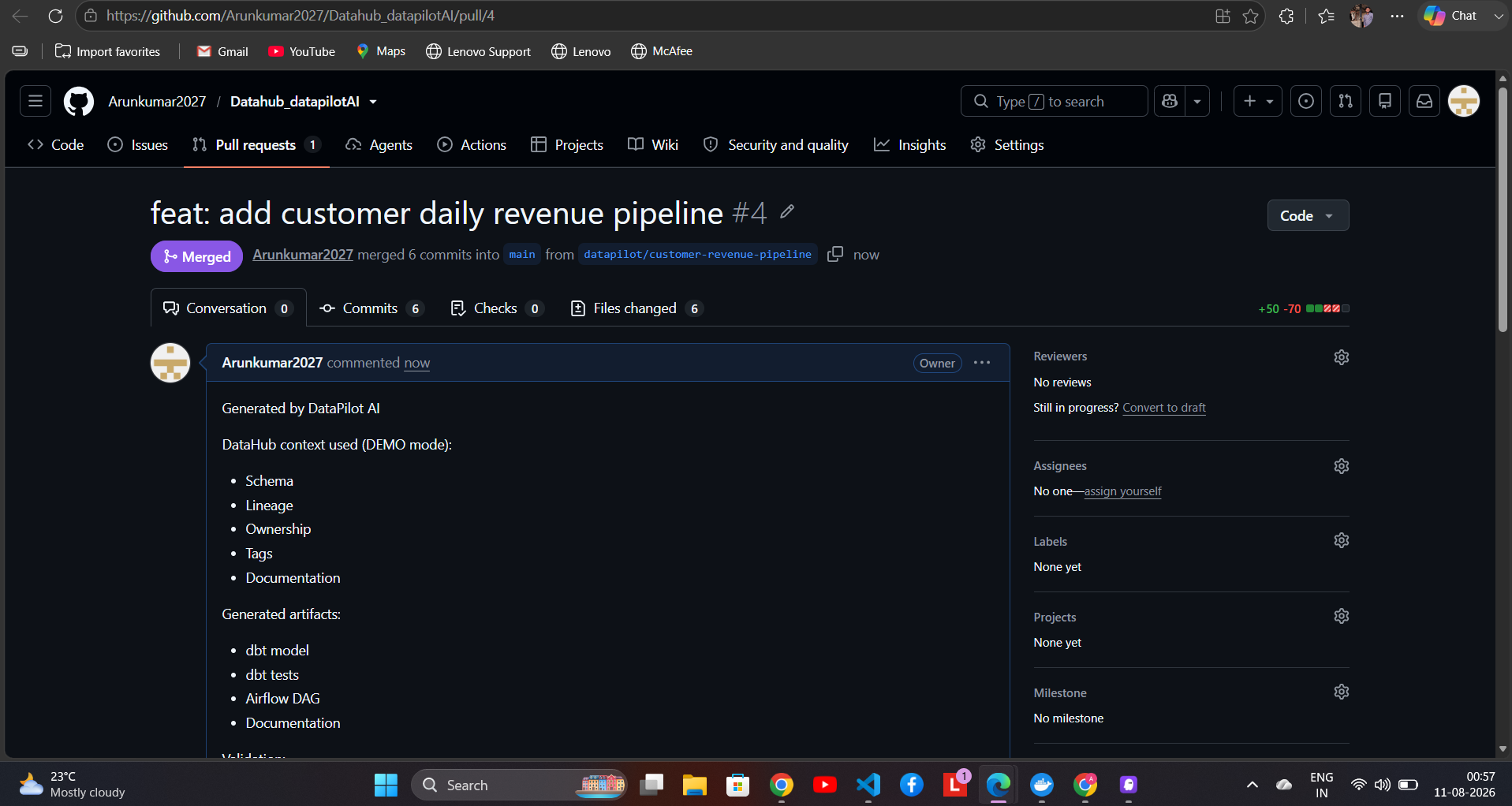Click the Datahub_datapilotAI repository name link
Image resolution: width=1512 pixels, height=806 pixels.
[x=295, y=102]
